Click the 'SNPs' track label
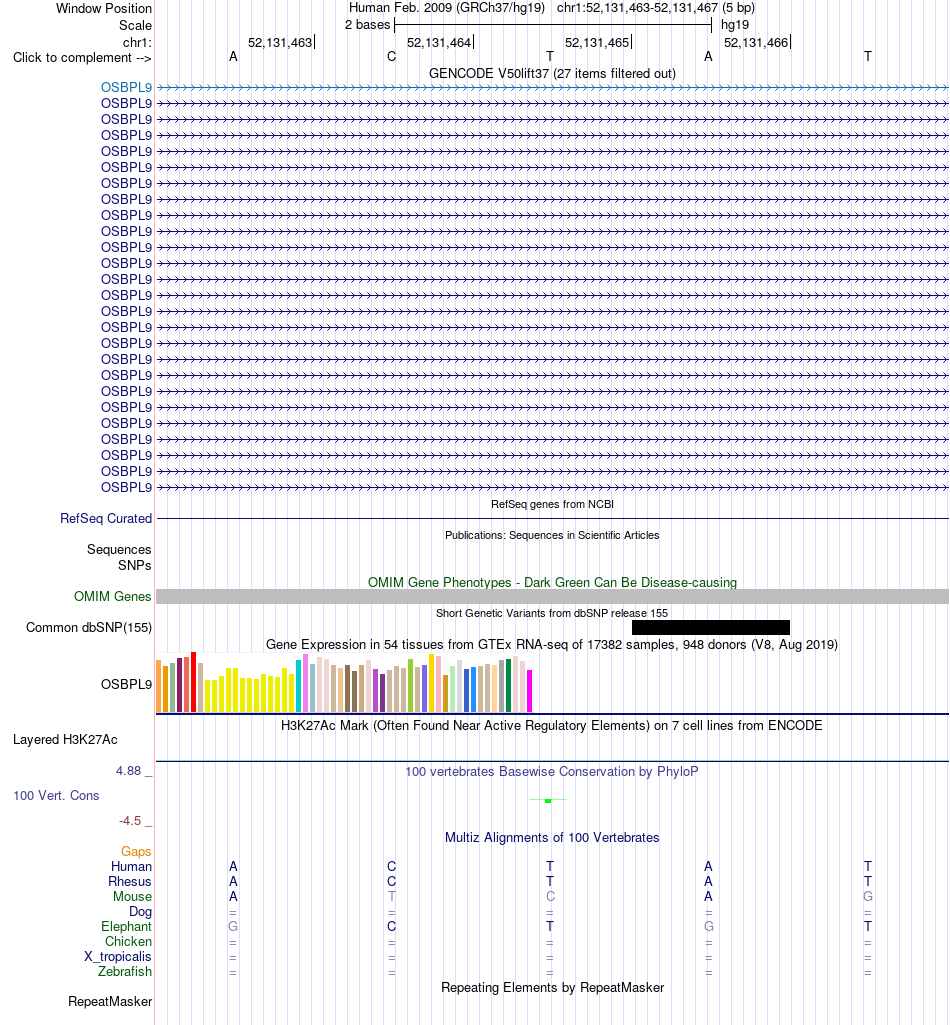 coord(135,565)
